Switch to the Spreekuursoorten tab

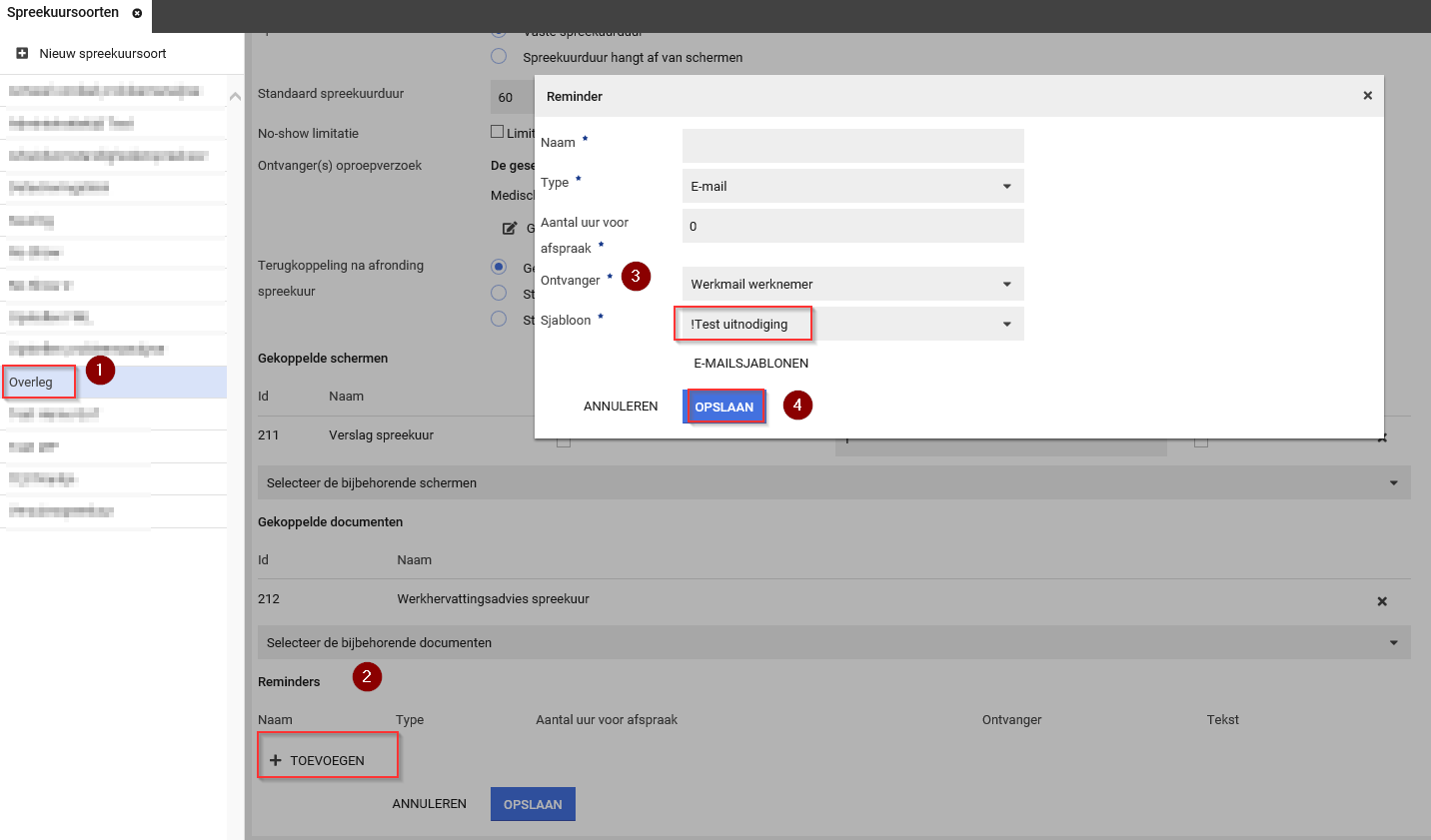pos(63,13)
